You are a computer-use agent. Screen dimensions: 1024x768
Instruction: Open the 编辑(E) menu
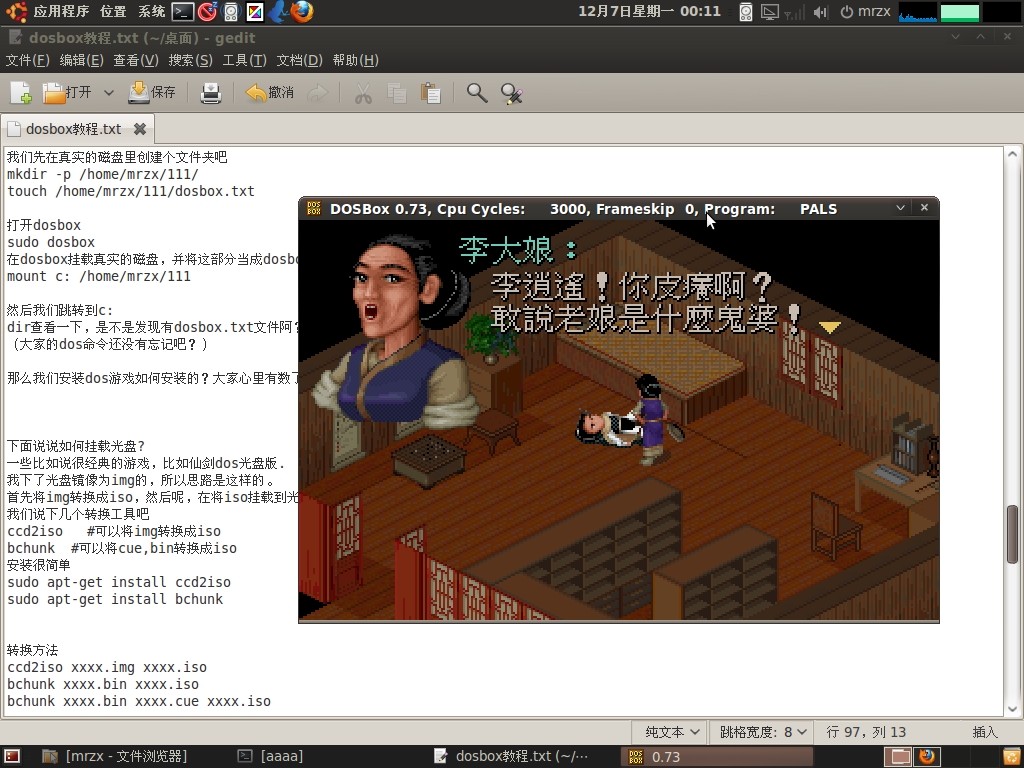(x=82, y=60)
